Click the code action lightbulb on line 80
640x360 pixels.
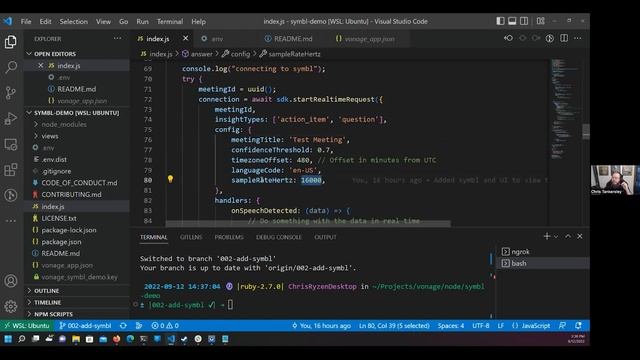tap(170, 179)
